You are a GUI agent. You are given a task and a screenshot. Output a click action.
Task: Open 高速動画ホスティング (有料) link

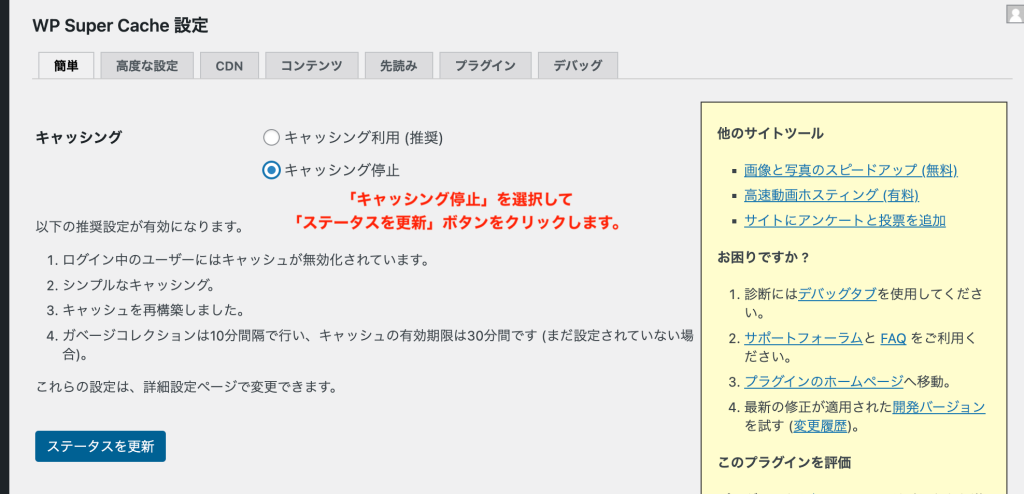pyautogui.click(x=831, y=195)
